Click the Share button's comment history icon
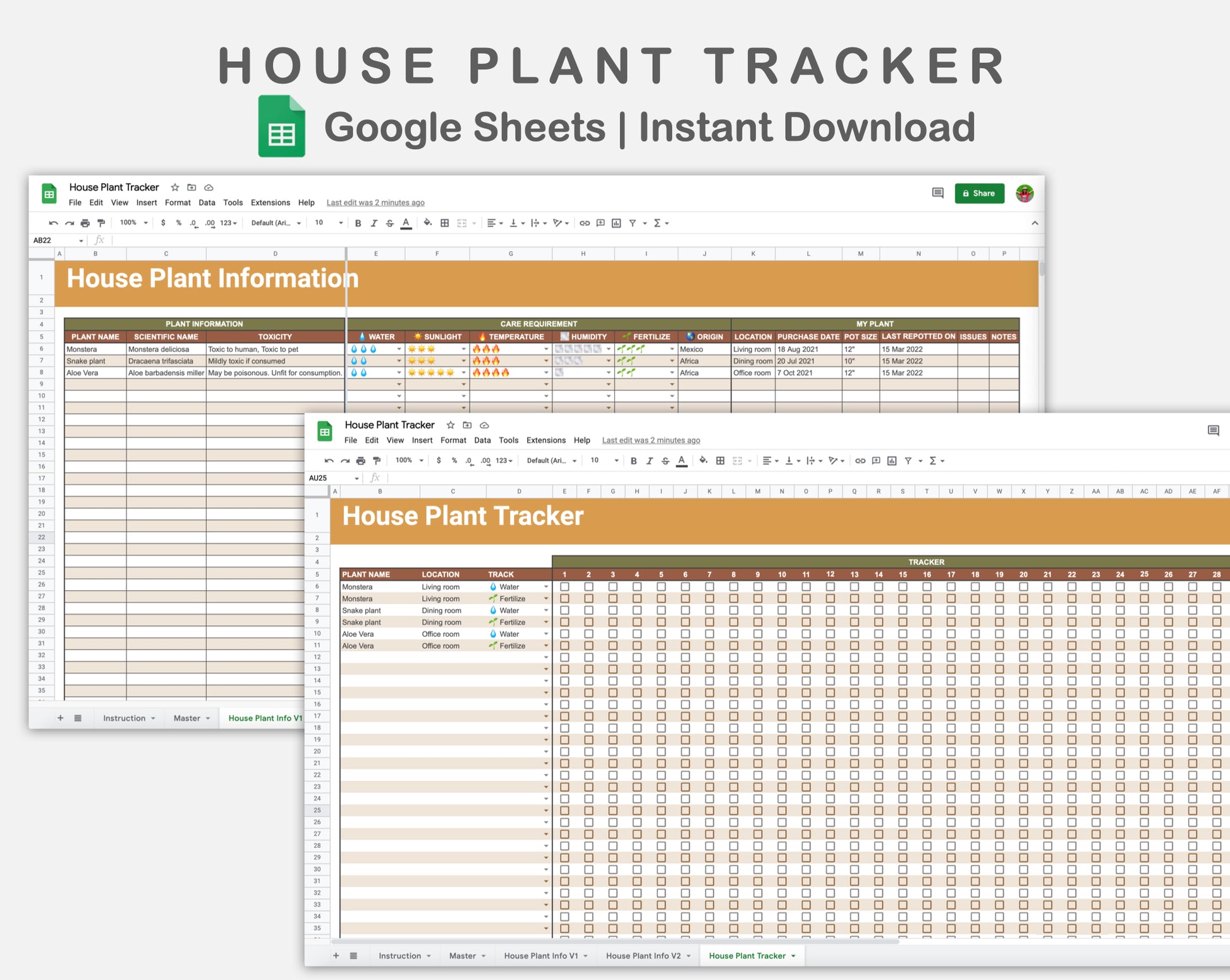 coord(937,193)
